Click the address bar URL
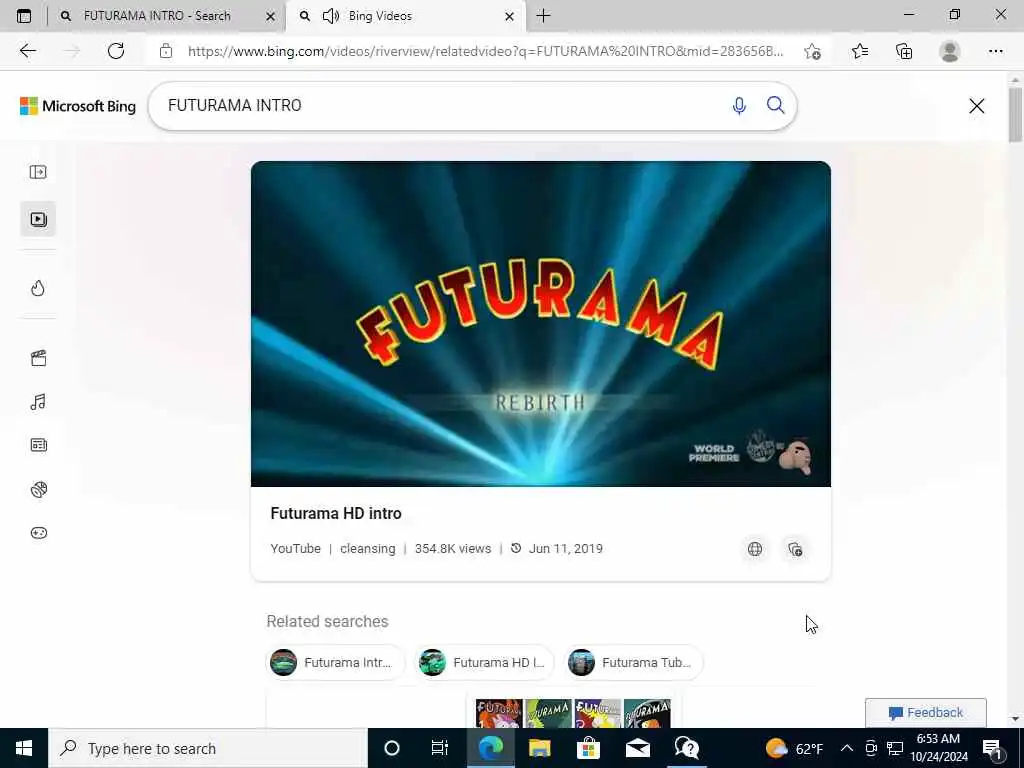 (485, 51)
